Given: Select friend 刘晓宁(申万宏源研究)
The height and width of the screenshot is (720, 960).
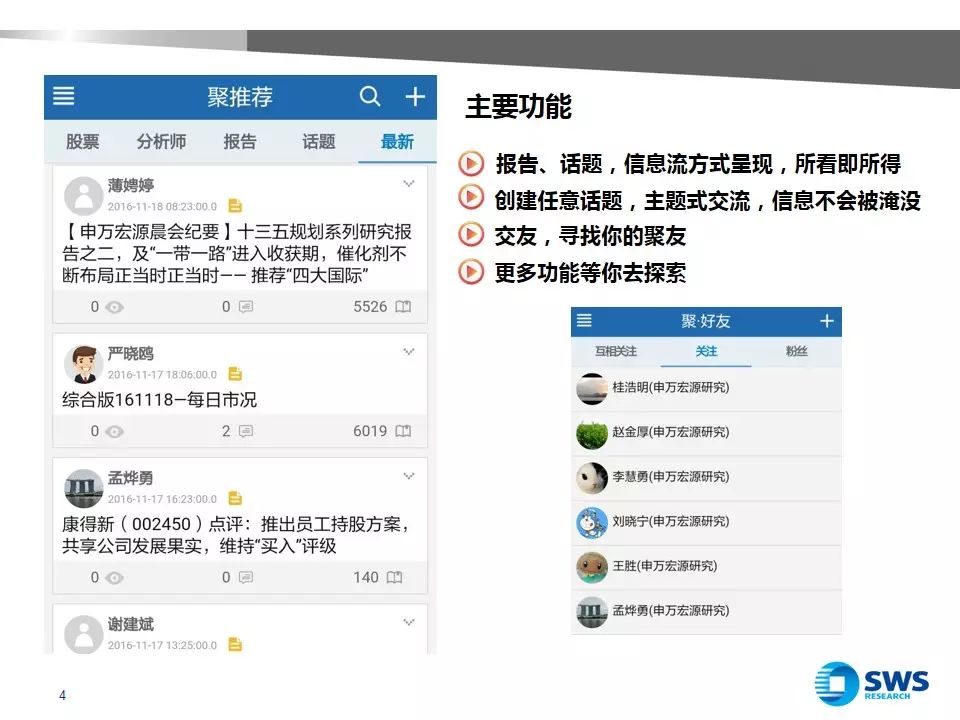Looking at the screenshot, I should (706, 522).
